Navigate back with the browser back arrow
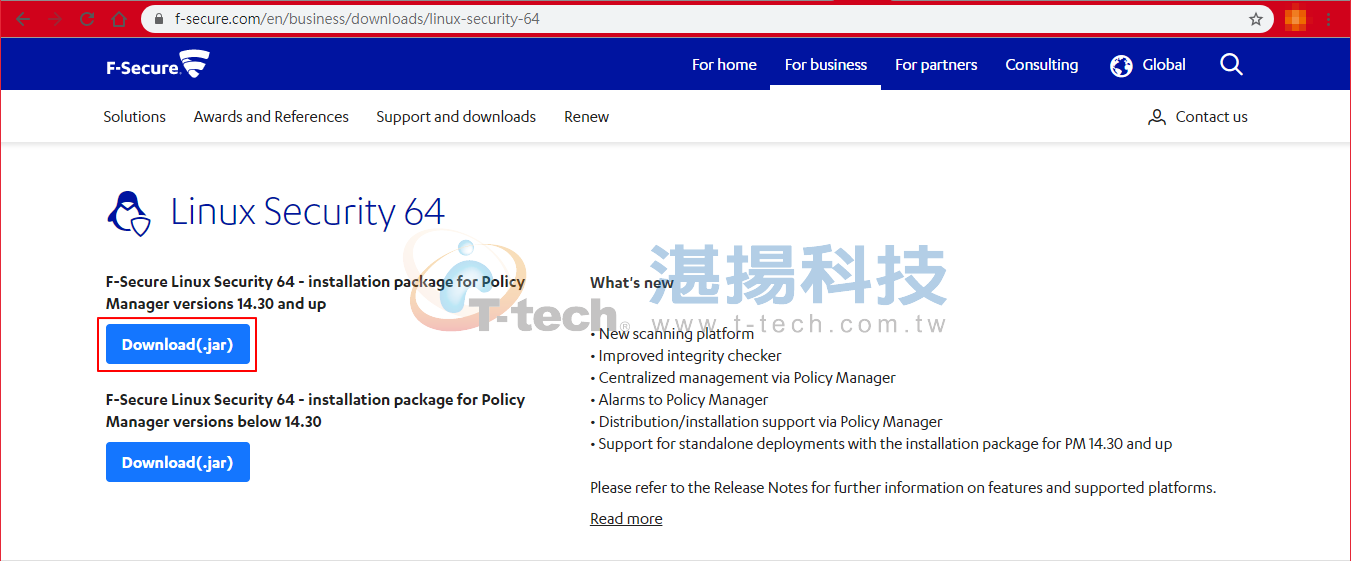1351x561 pixels. 22,19
